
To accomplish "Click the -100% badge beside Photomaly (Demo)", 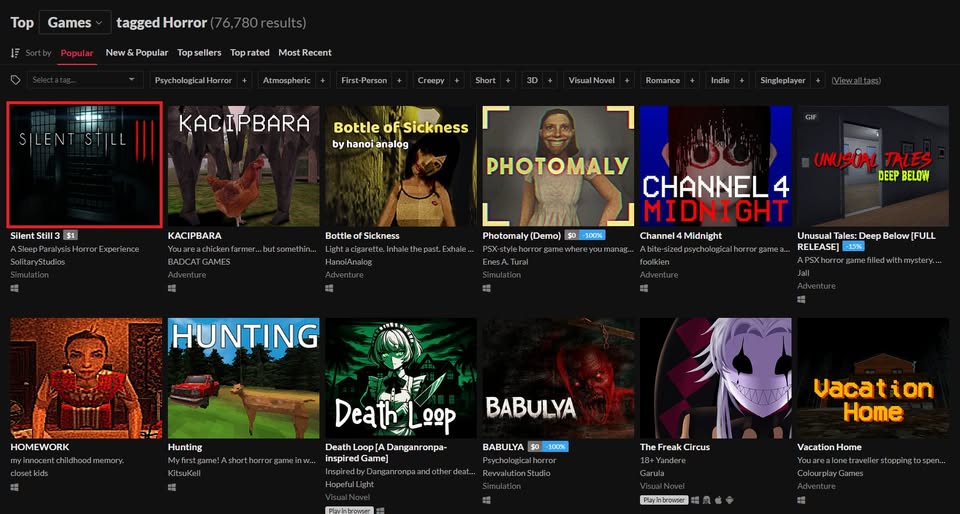I will tap(592, 236).
